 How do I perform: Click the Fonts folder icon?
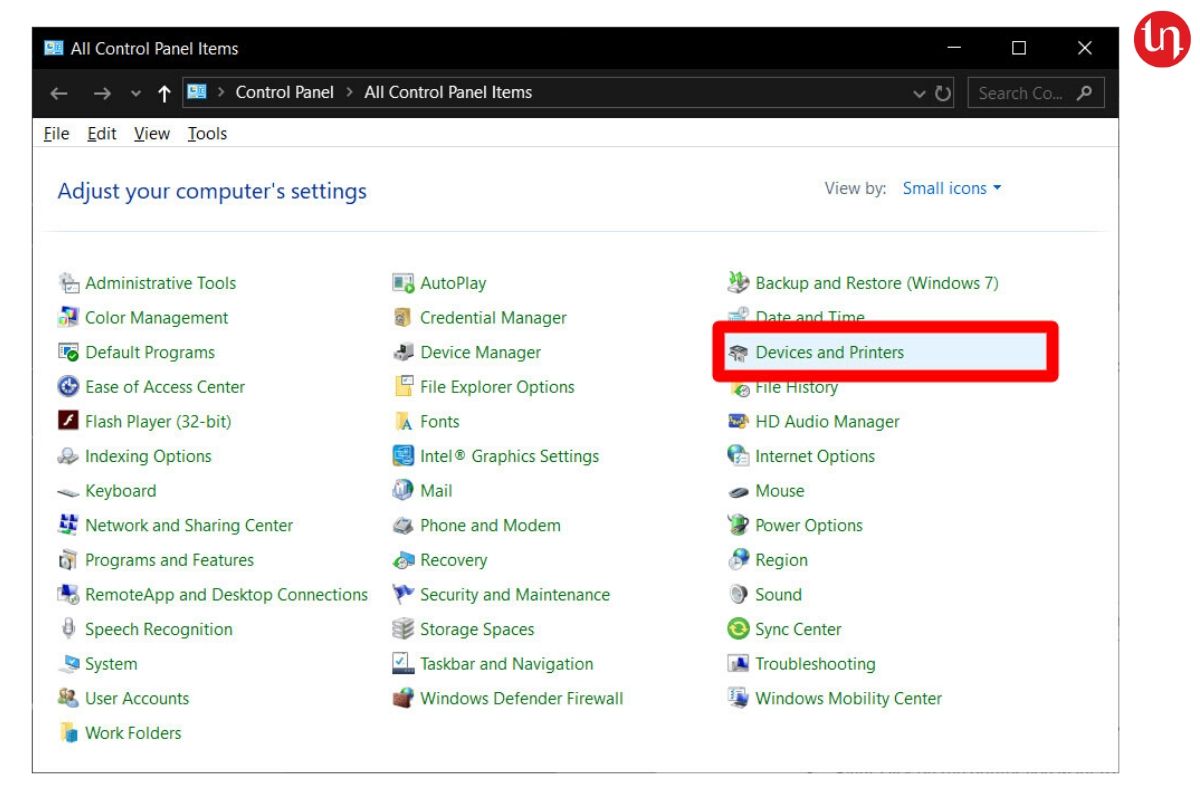pyautogui.click(x=403, y=422)
